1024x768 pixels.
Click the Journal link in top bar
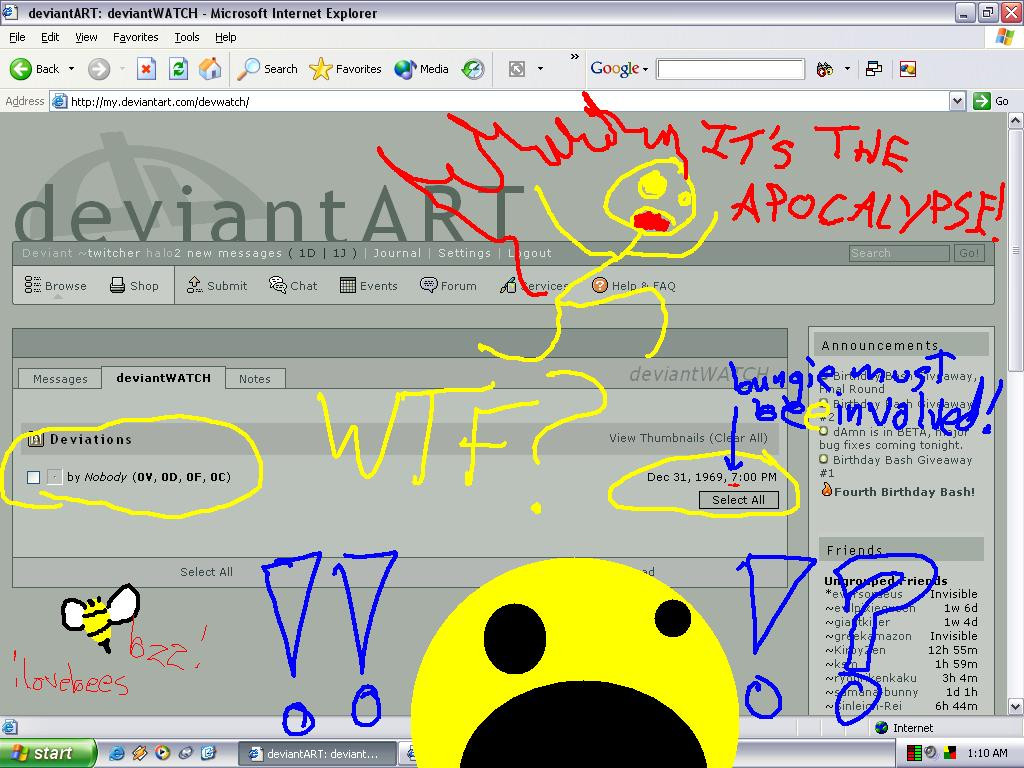[397, 253]
